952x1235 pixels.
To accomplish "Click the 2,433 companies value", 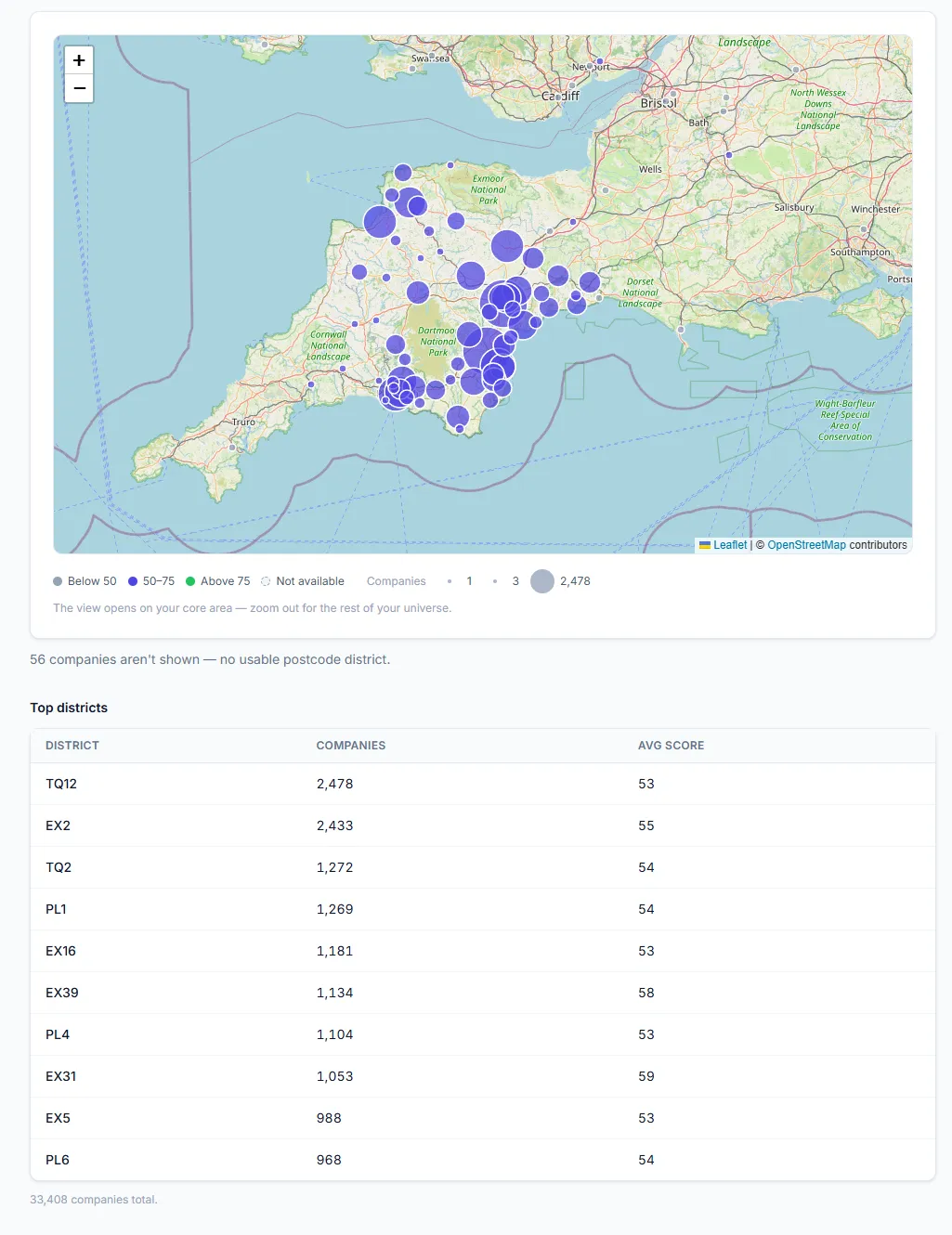I will click(335, 825).
